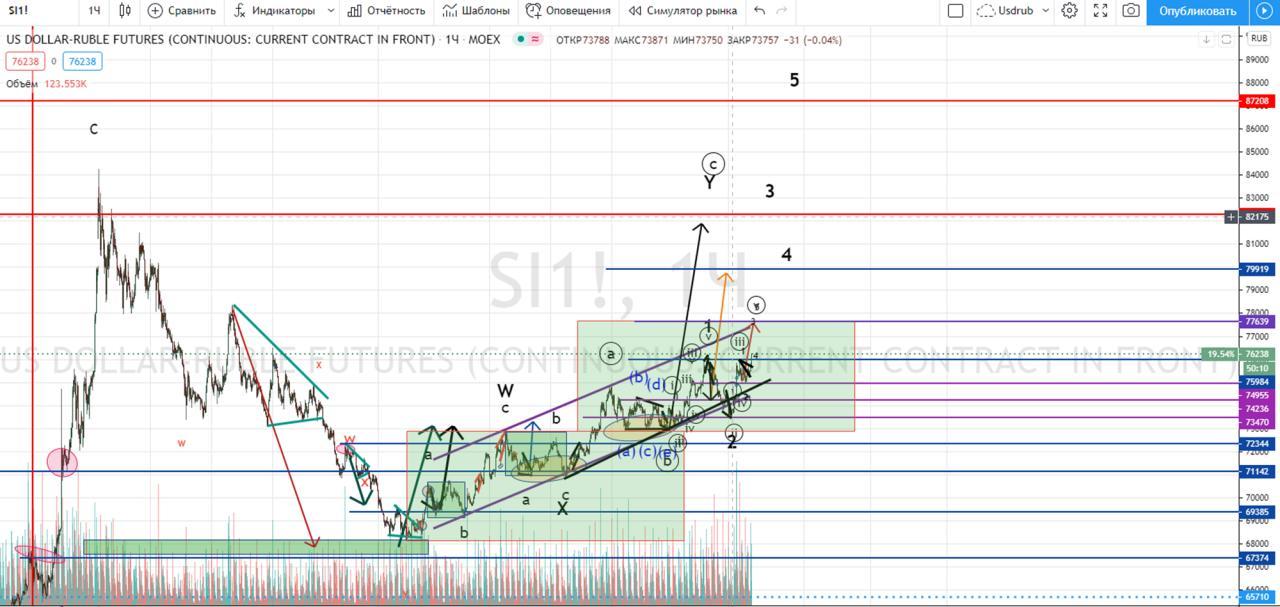1280x607 pixels.
Task: Click the Сравнить button
Action: (181, 11)
